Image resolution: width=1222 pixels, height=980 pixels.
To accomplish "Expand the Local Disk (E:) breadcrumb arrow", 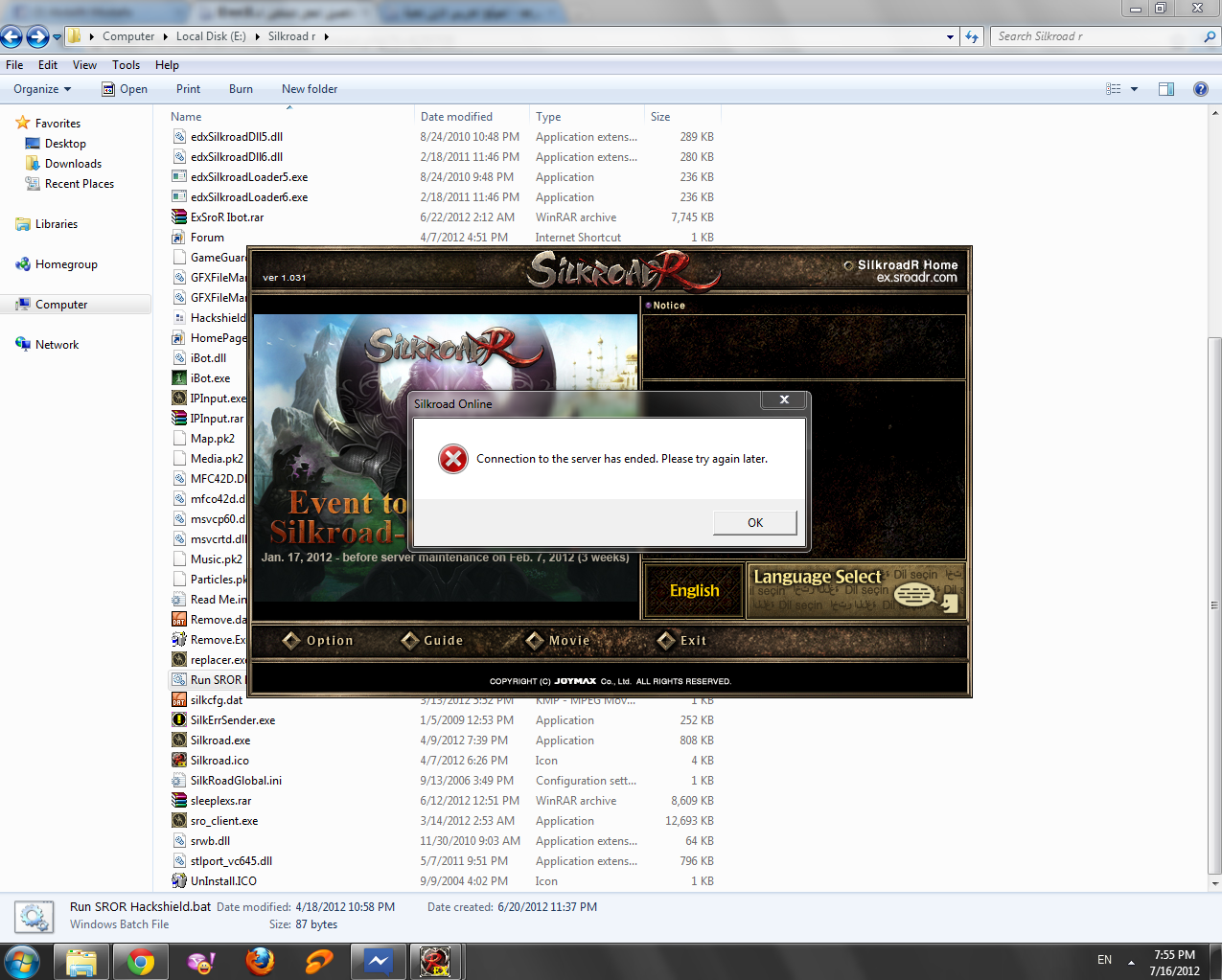I will click(x=257, y=36).
